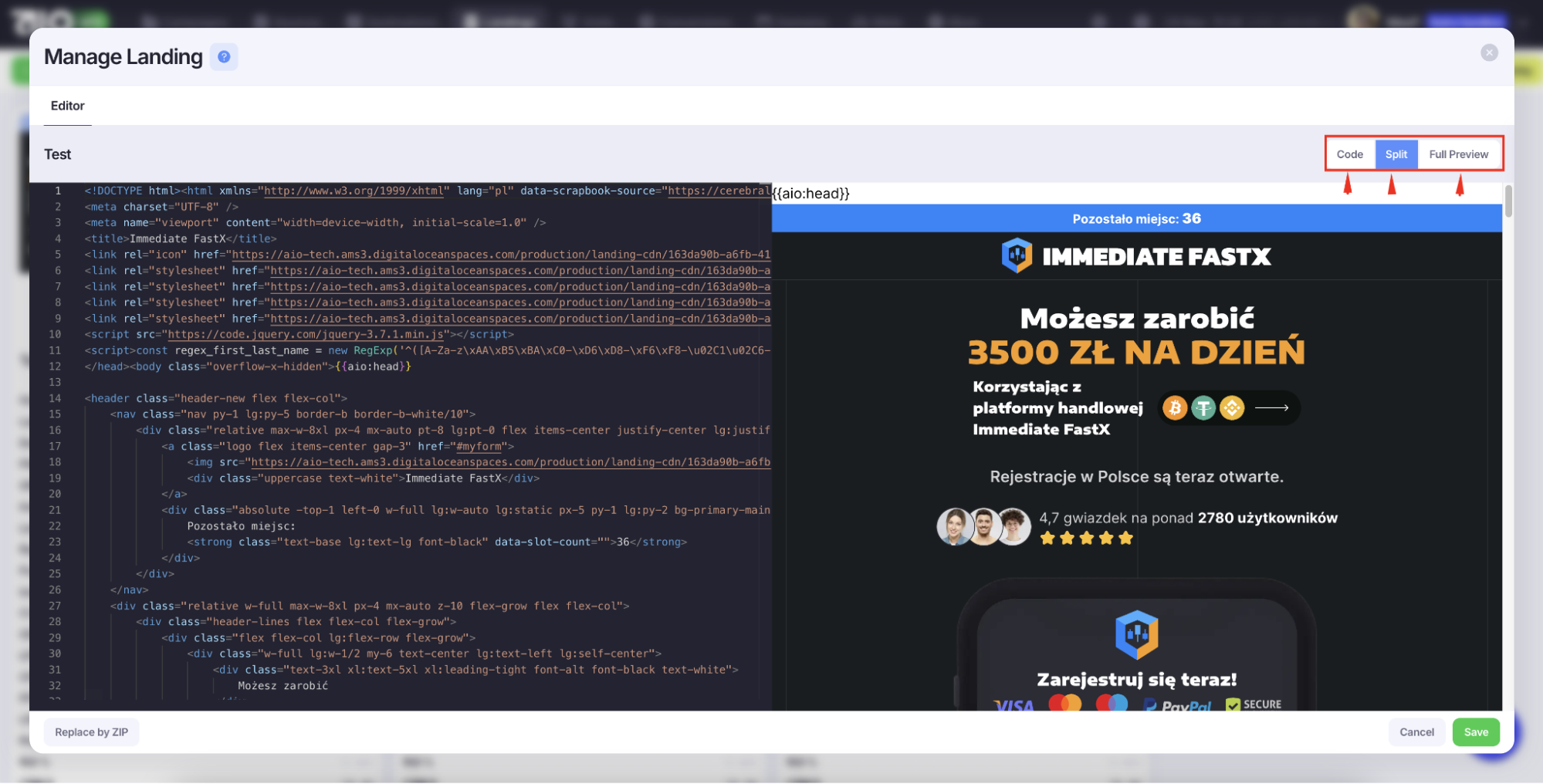Close the Manage Landing dialog with the X
1543x784 pixels.
[1489, 52]
